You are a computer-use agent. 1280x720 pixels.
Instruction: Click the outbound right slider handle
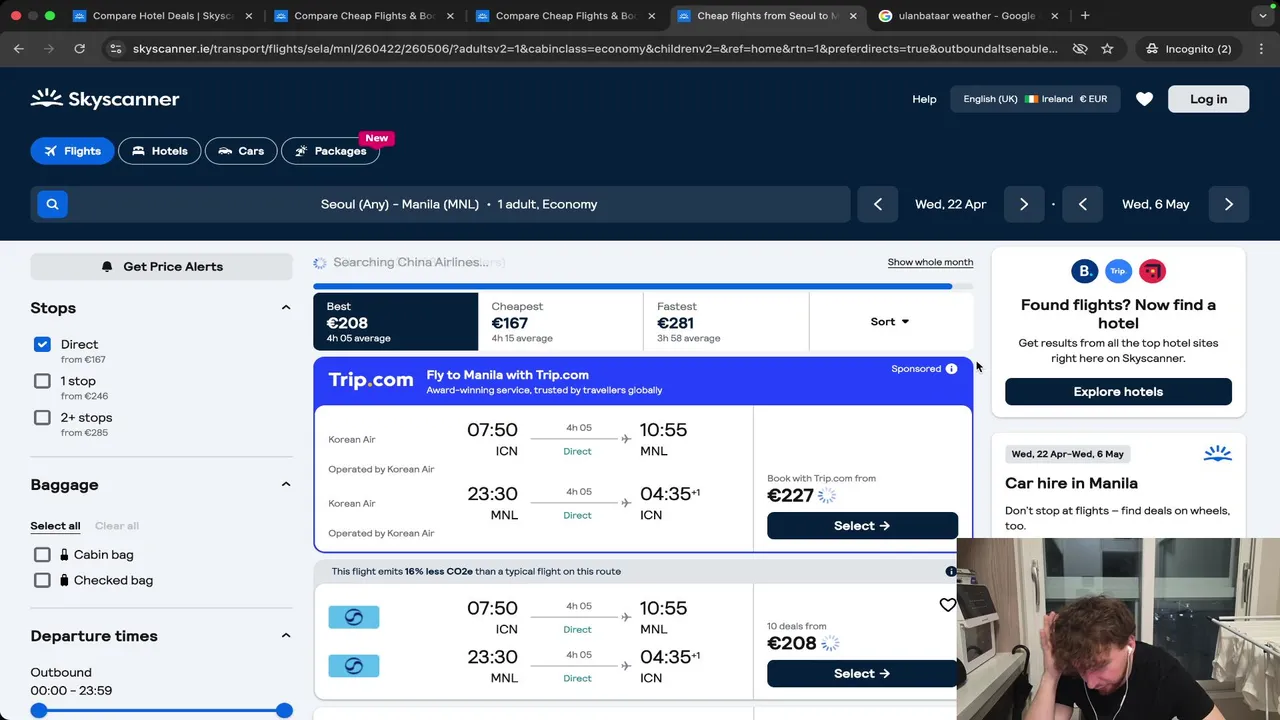tap(284, 710)
